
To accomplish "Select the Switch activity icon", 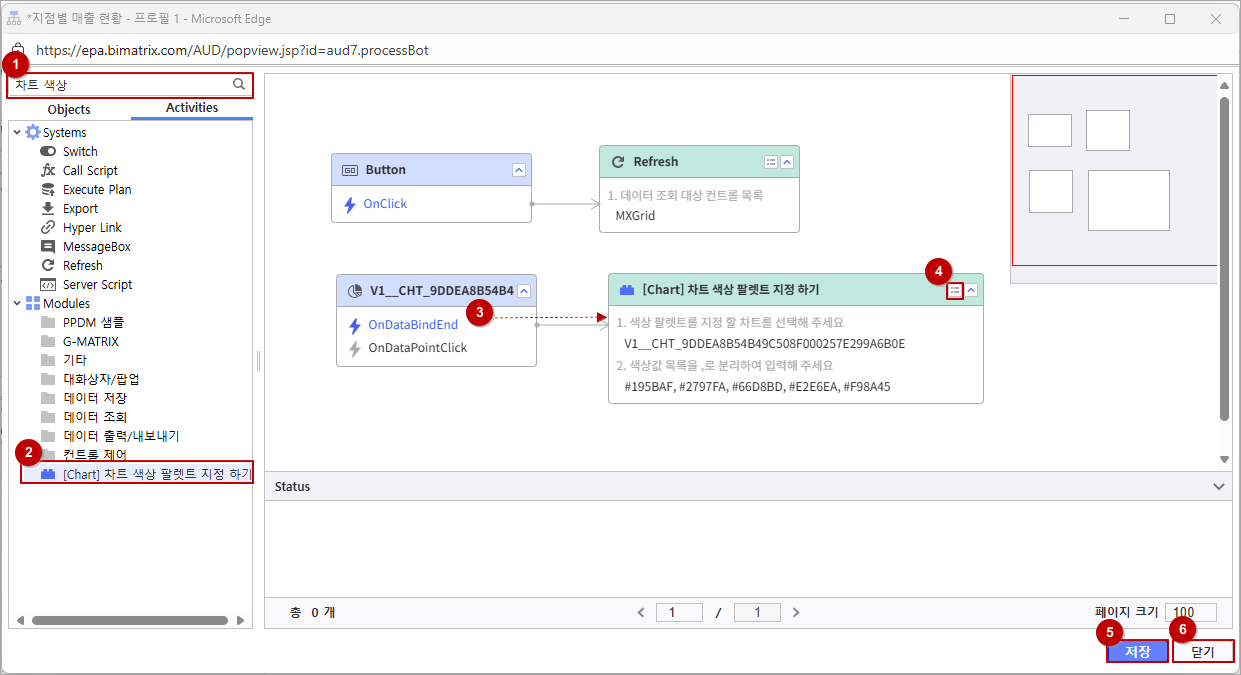I will pos(48,151).
